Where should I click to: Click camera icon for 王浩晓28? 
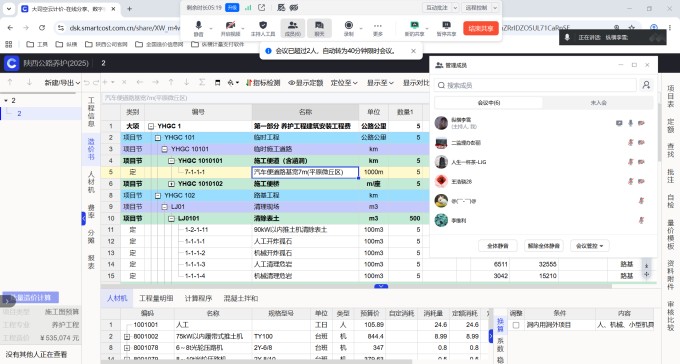pos(641,181)
